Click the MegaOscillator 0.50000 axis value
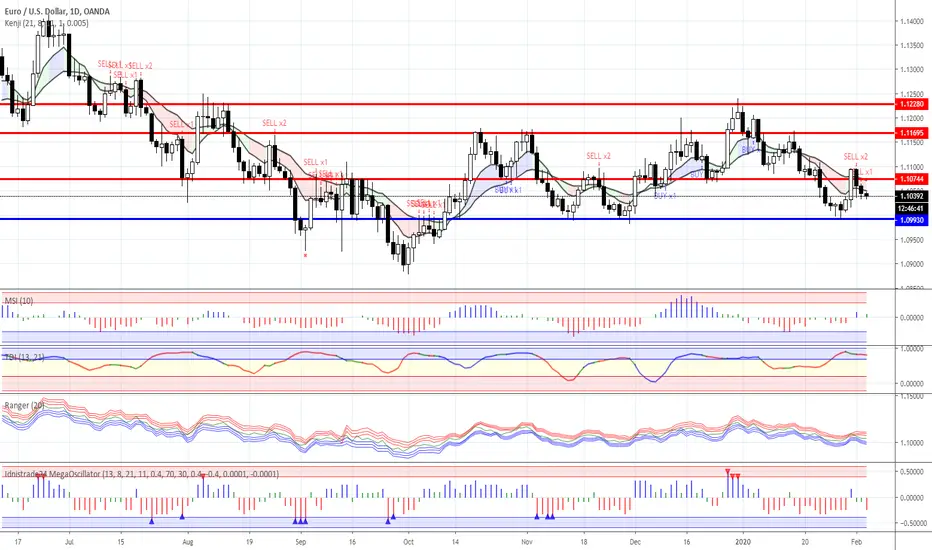This screenshot has height=550, width=932. click(912, 472)
